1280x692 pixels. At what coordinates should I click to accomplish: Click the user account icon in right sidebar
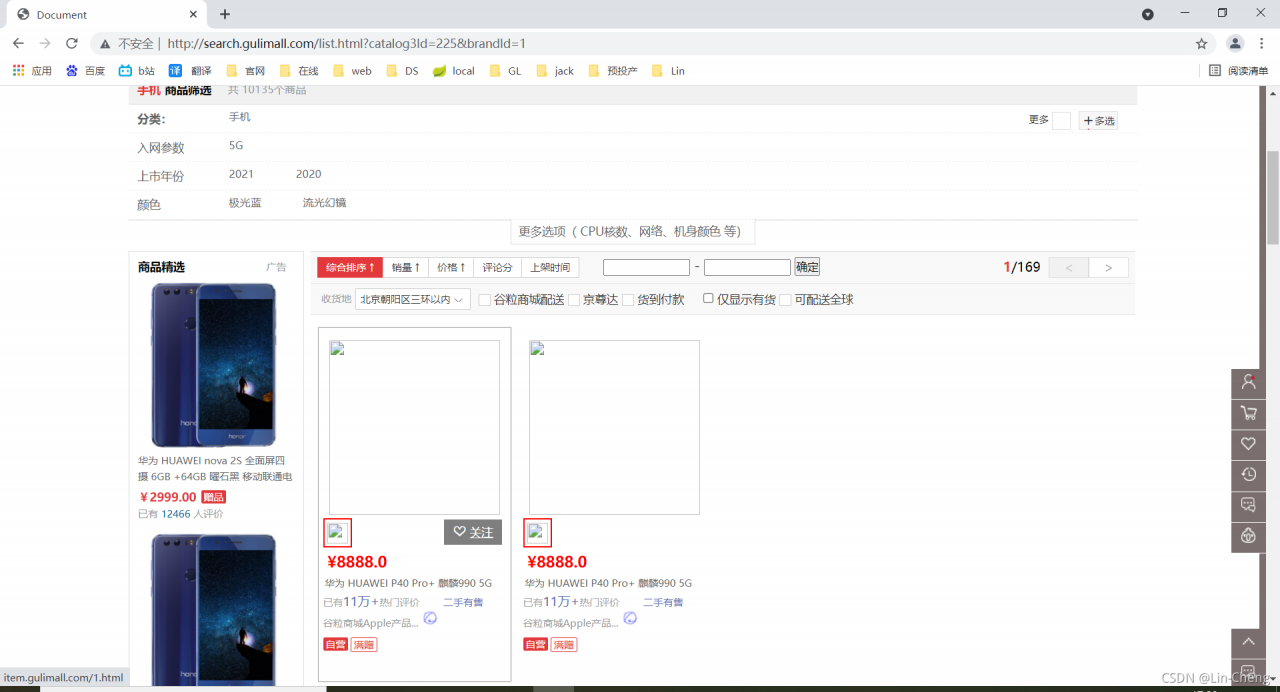[x=1248, y=382]
